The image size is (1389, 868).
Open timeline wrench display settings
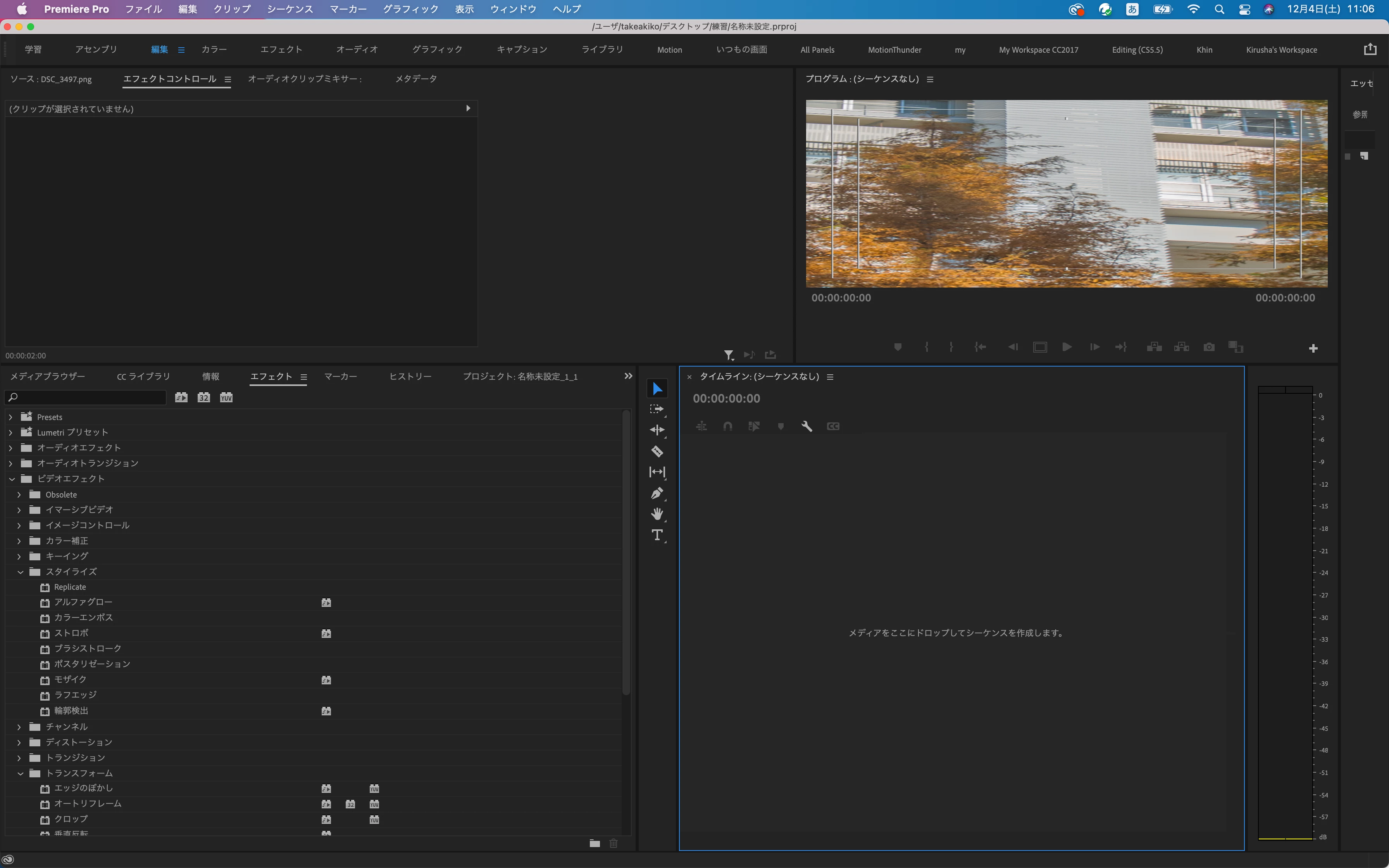807,426
